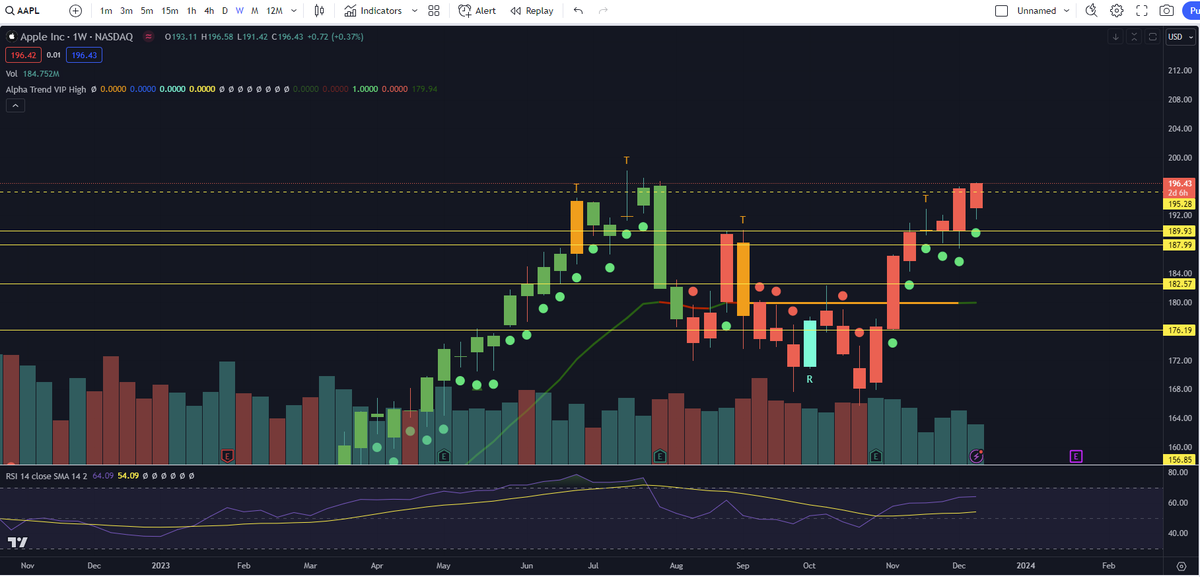Click the 189.93 horizontal line price label
The height and width of the screenshot is (577, 1200).
click(x=1178, y=231)
